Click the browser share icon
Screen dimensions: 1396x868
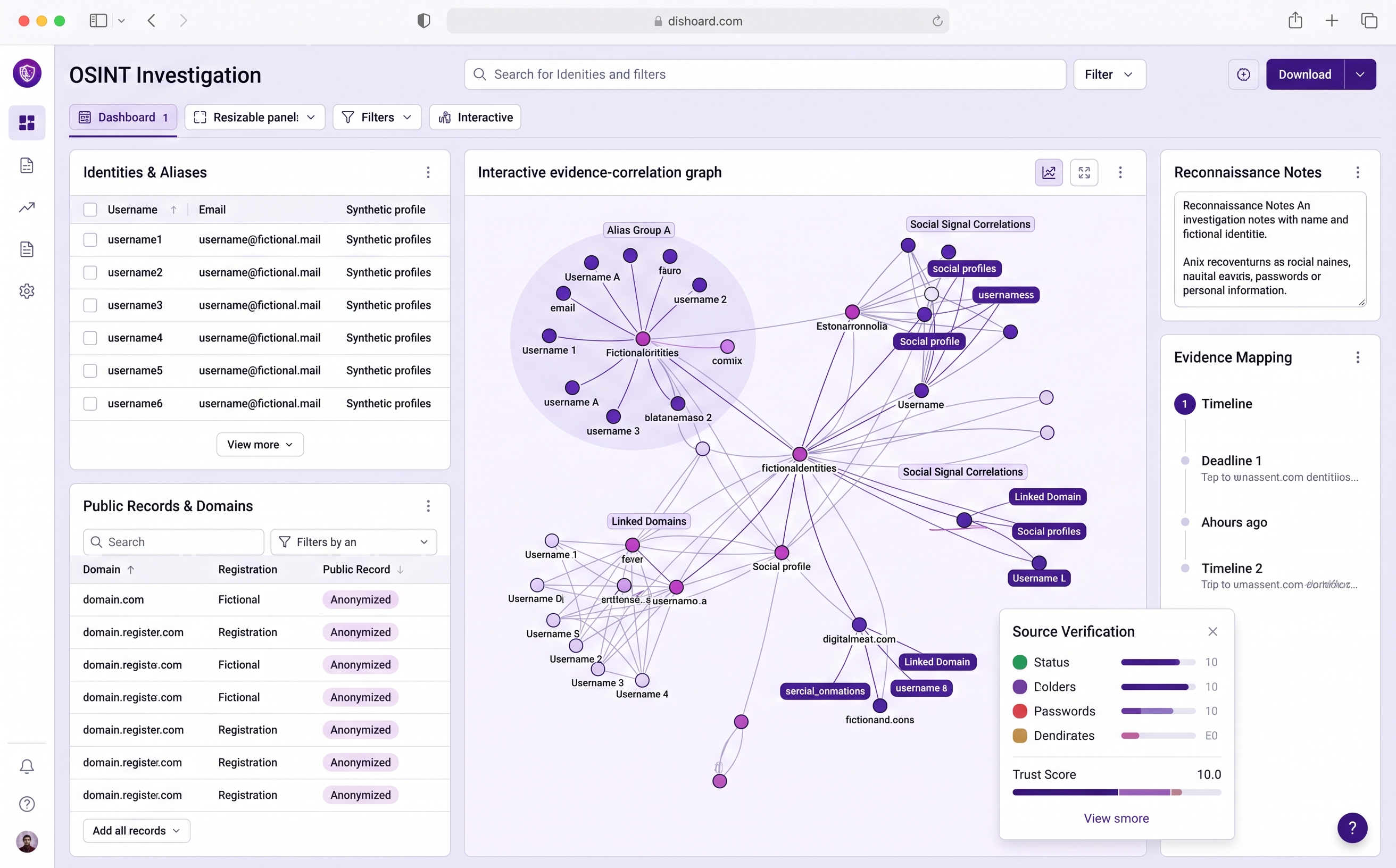(1295, 20)
